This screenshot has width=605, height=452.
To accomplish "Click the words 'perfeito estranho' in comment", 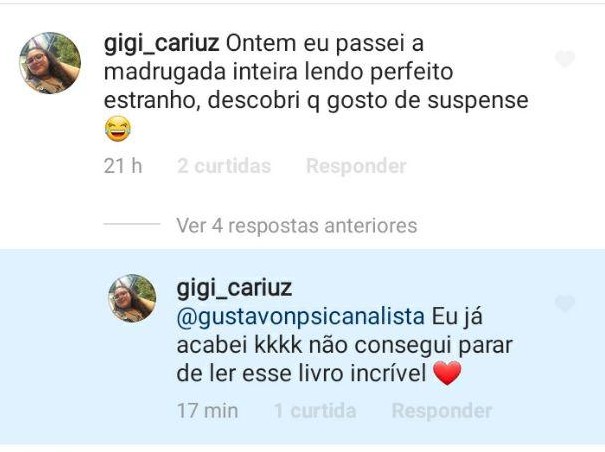I will pos(279,86).
